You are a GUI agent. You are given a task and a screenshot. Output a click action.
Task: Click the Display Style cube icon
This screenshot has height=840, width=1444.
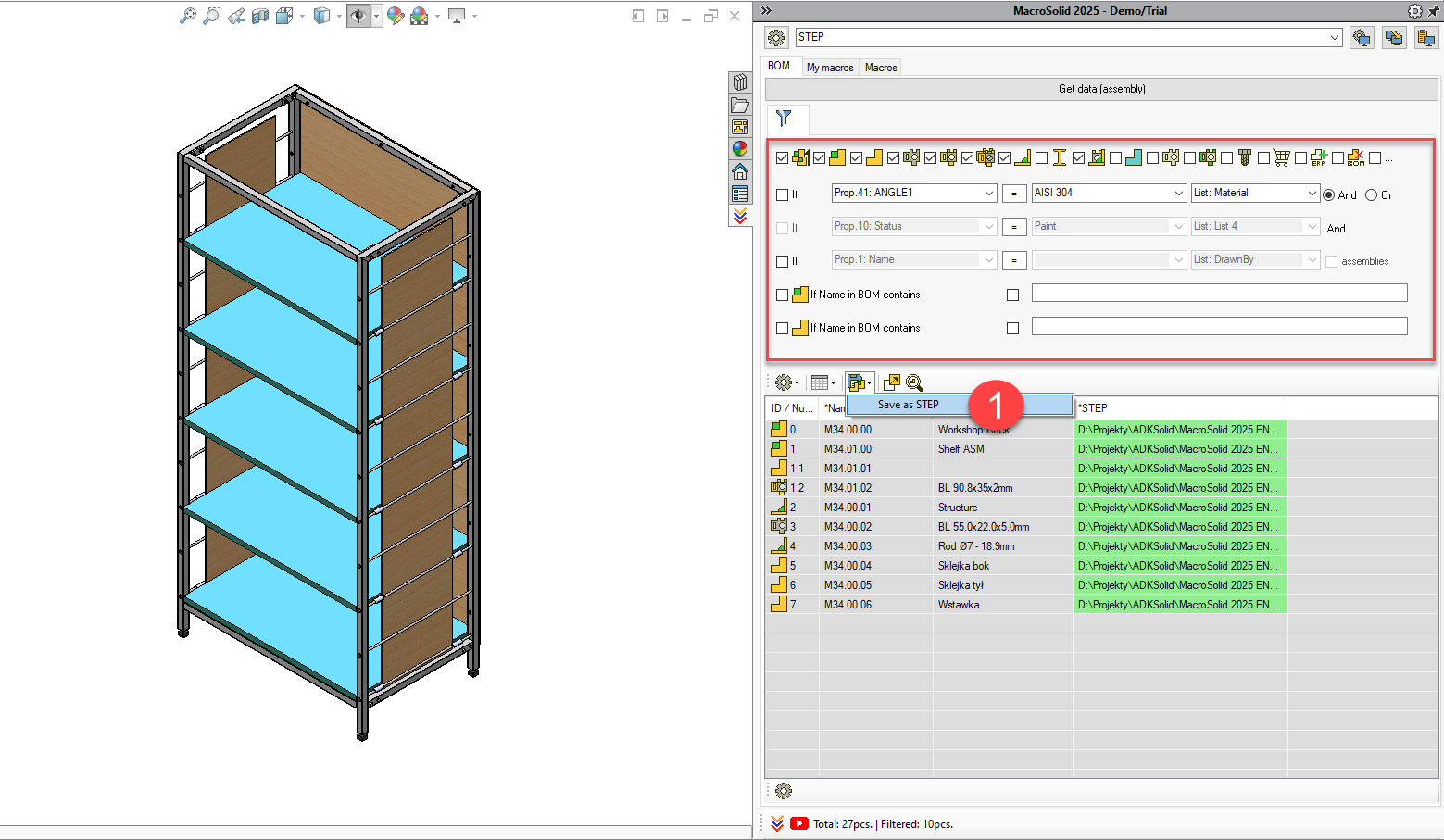coord(321,16)
